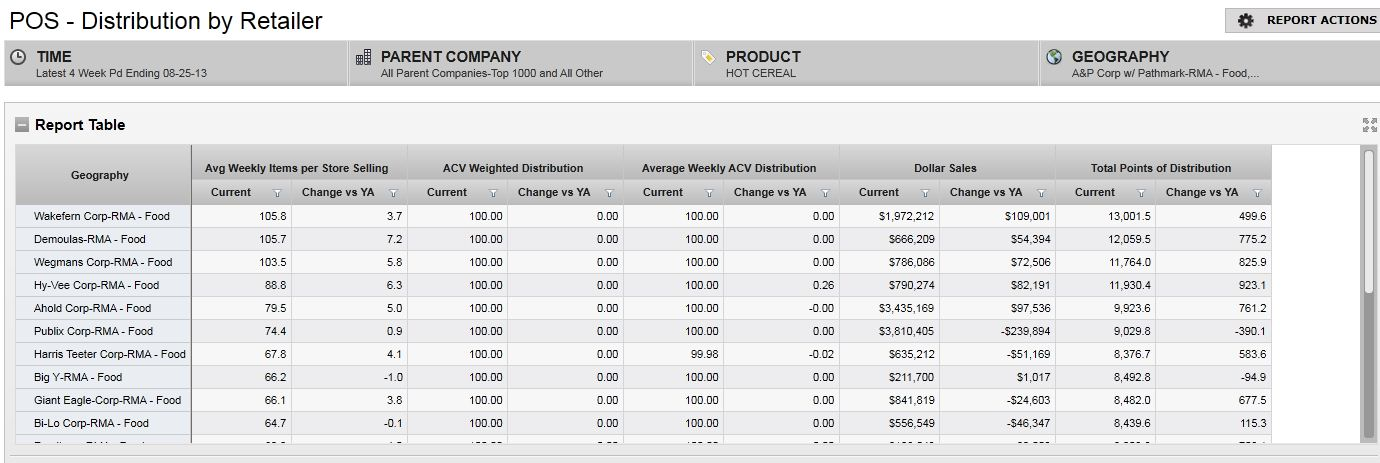Click the expand table fullscreen icon
1380x463 pixels.
pos(1369,125)
